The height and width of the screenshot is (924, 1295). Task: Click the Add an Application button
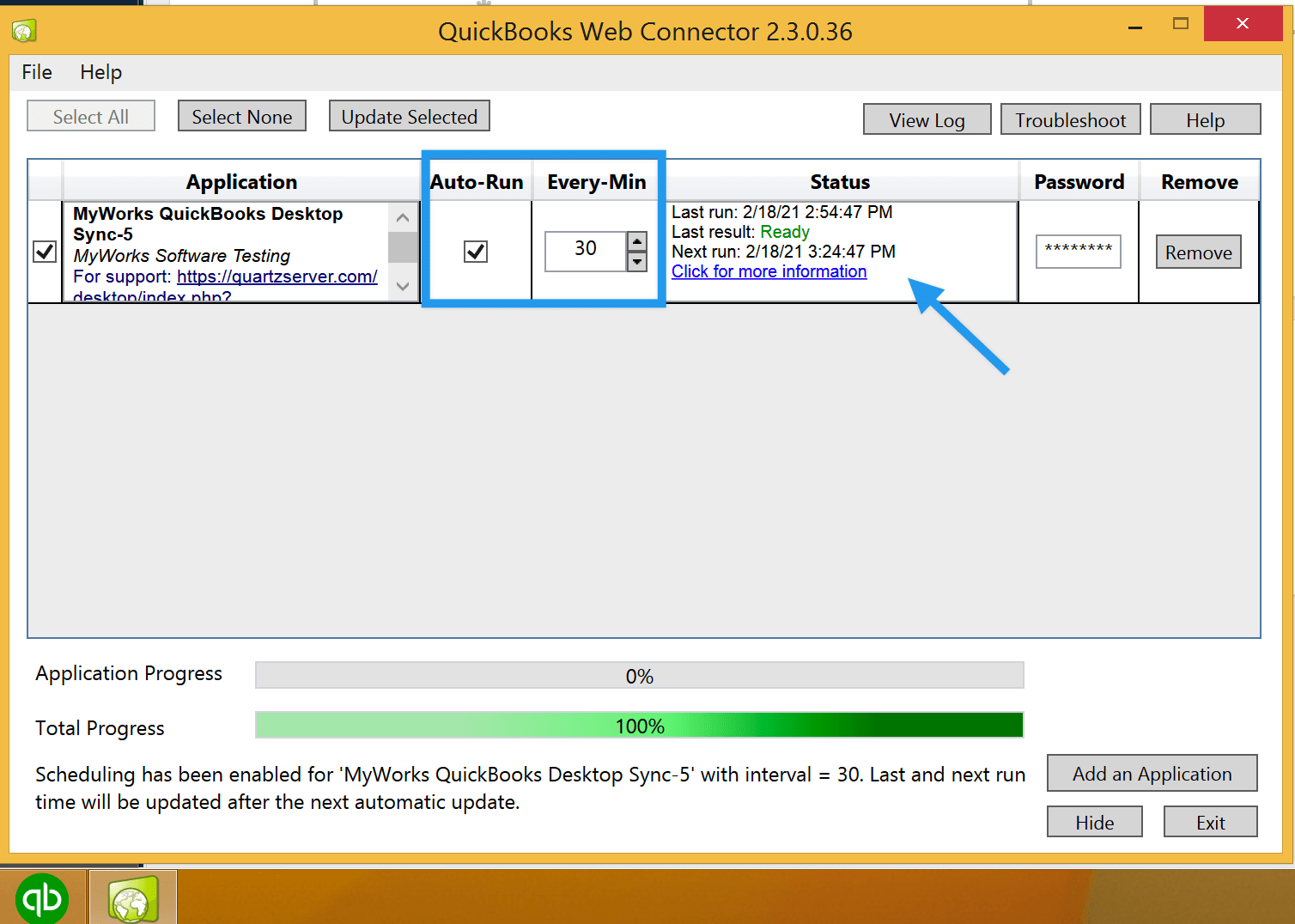click(x=1152, y=774)
